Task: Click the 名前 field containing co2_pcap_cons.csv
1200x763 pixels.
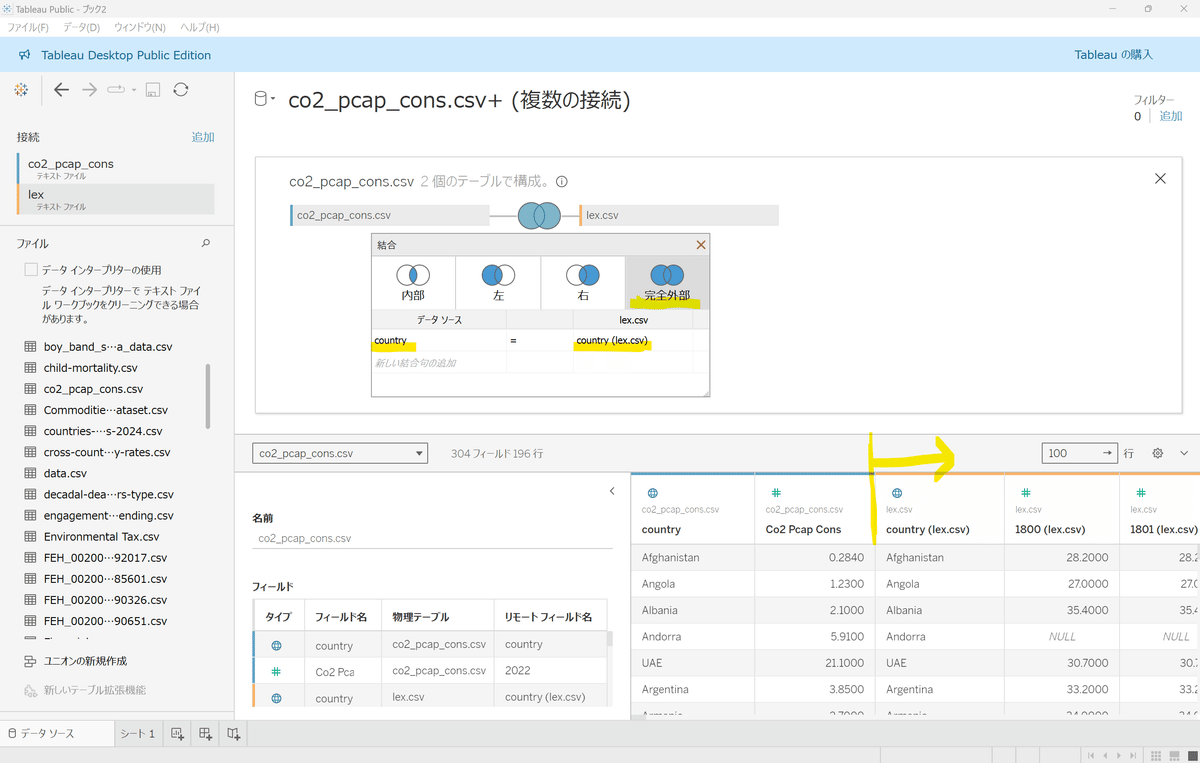Action: pos(432,538)
